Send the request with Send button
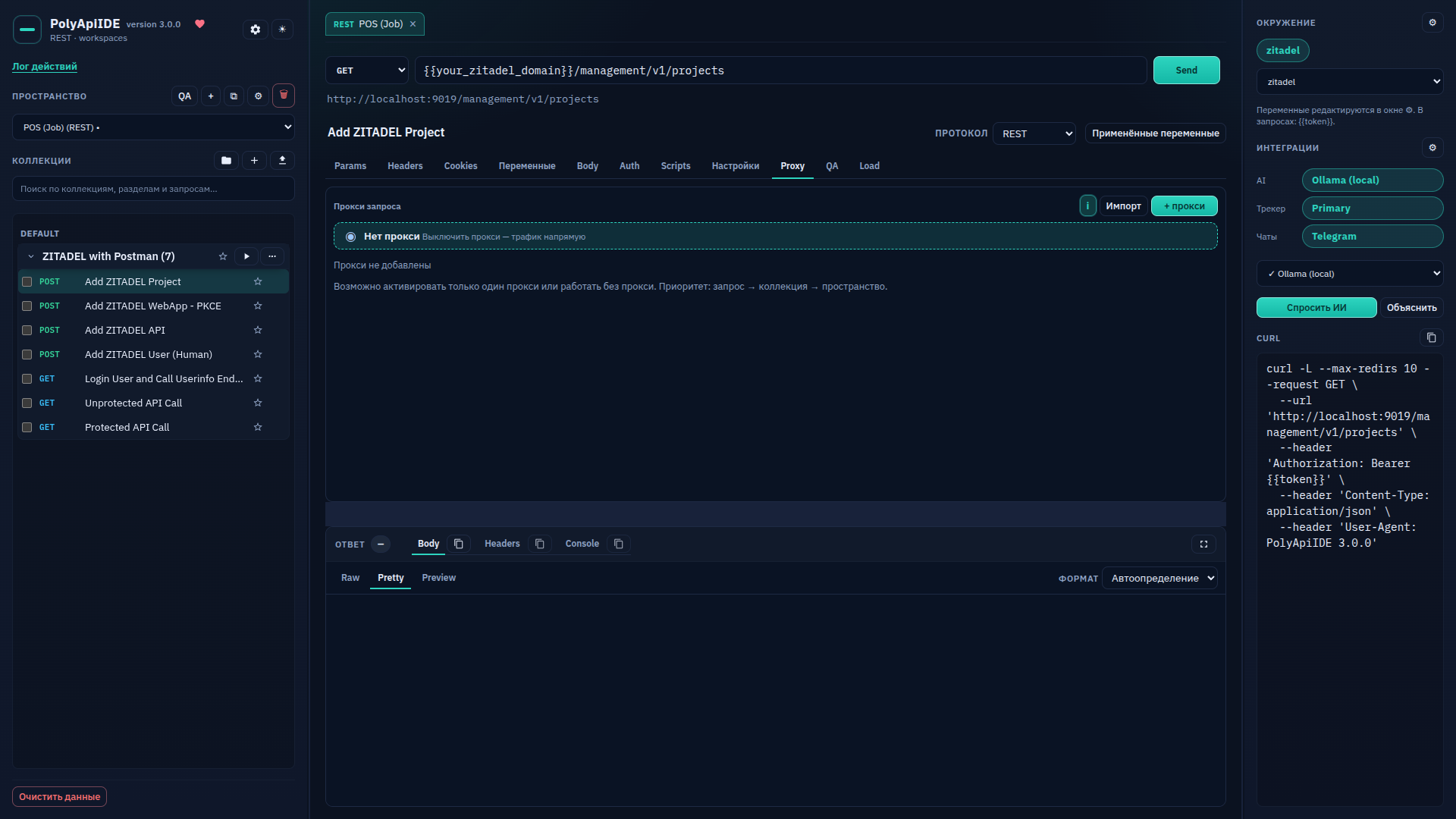 point(1187,71)
